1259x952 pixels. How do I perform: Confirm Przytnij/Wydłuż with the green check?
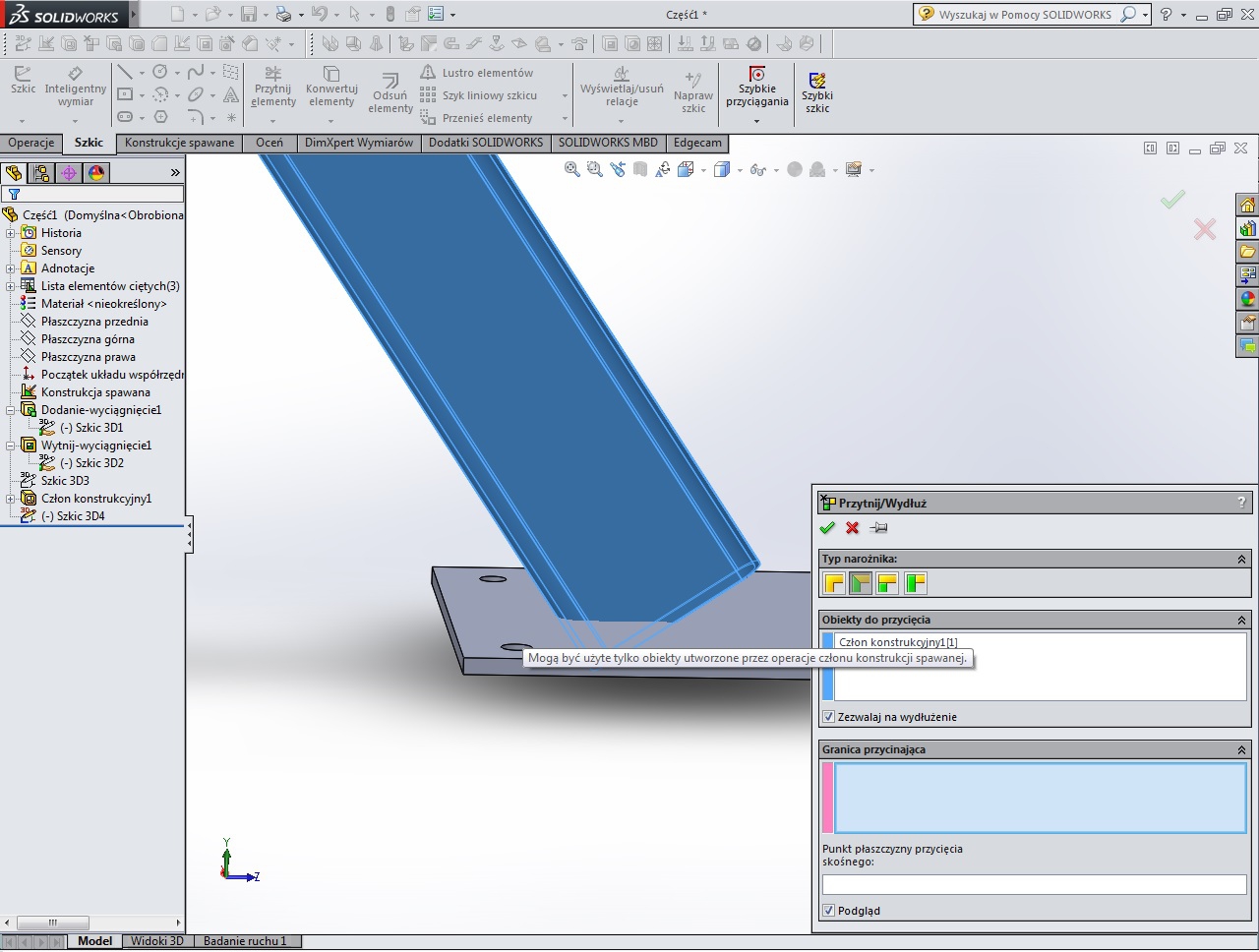[x=827, y=528]
